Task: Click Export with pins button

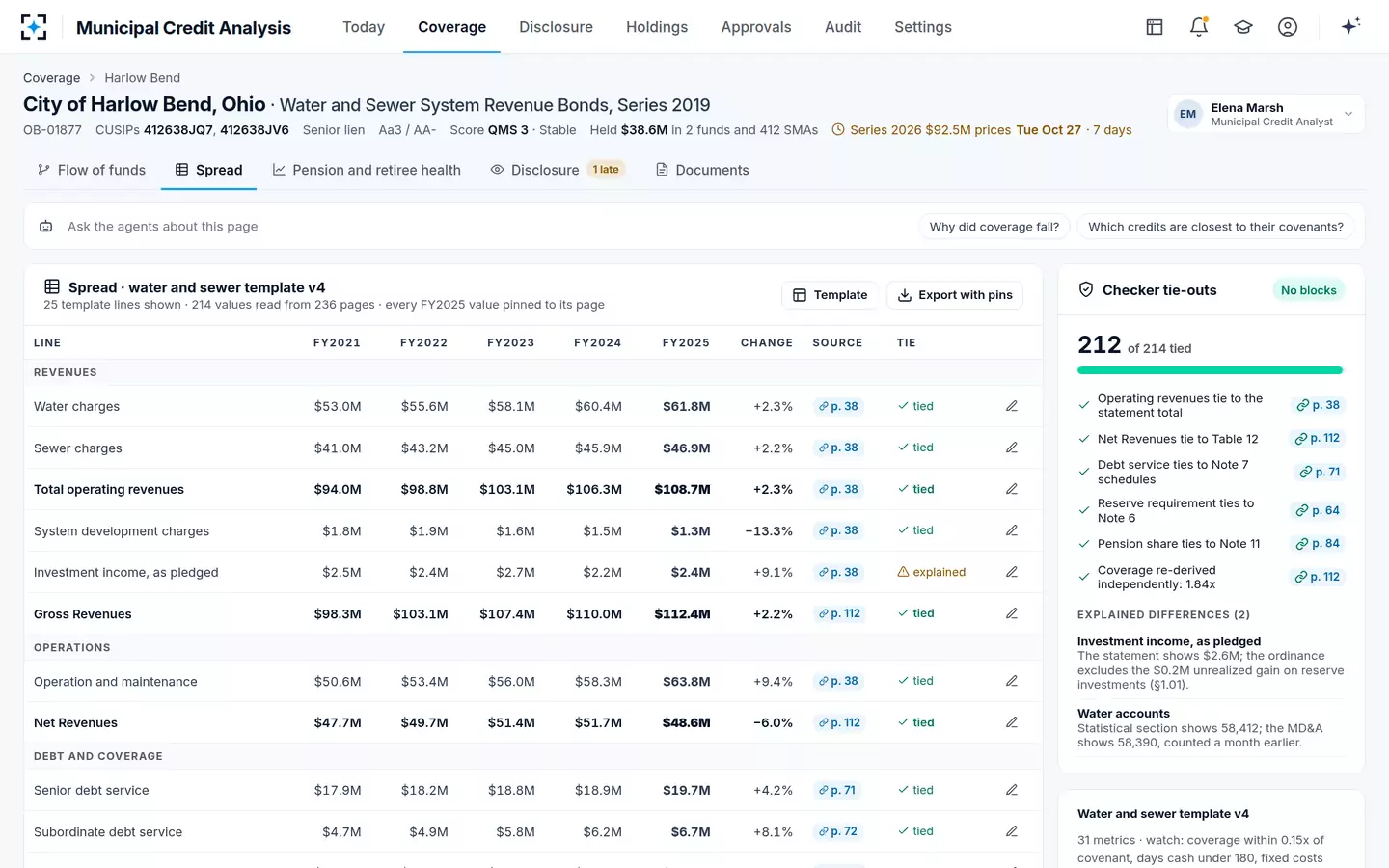Action: click(x=955, y=295)
